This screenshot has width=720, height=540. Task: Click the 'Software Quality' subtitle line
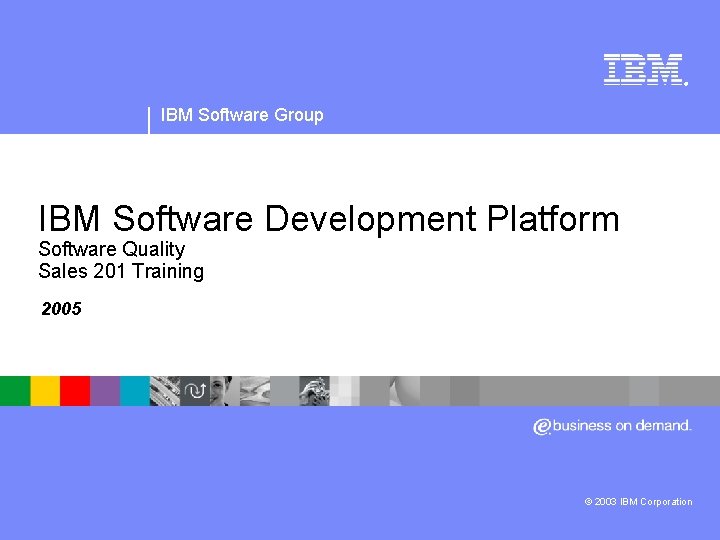[112, 249]
